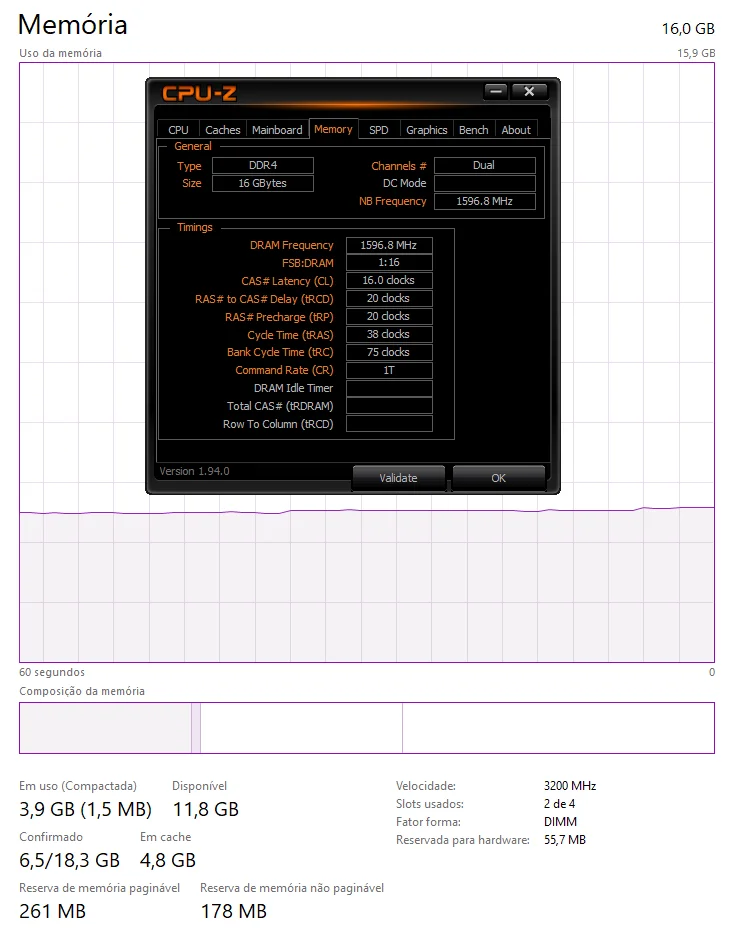Click the Reserva de memória não paginável label

292,888
